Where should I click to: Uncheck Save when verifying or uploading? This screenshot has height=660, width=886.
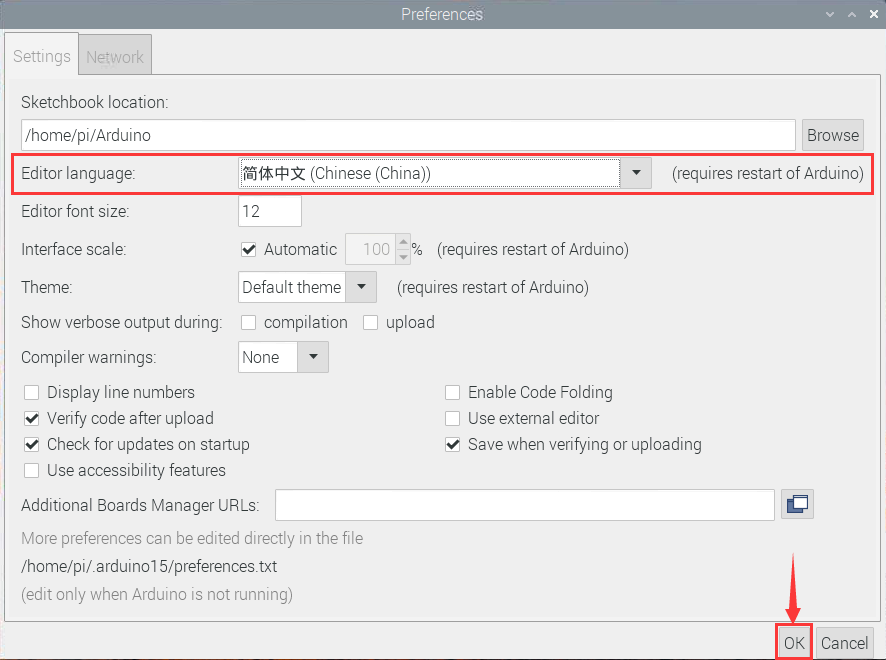coord(453,445)
